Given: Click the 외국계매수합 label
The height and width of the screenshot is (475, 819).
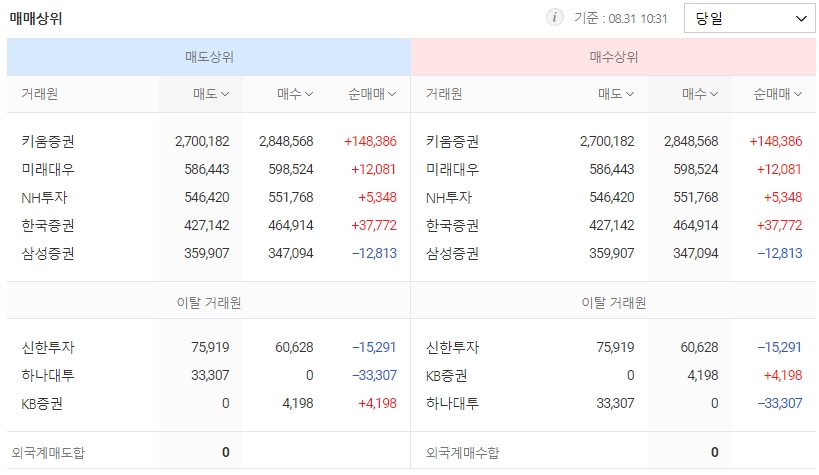Looking at the screenshot, I should (462, 453).
